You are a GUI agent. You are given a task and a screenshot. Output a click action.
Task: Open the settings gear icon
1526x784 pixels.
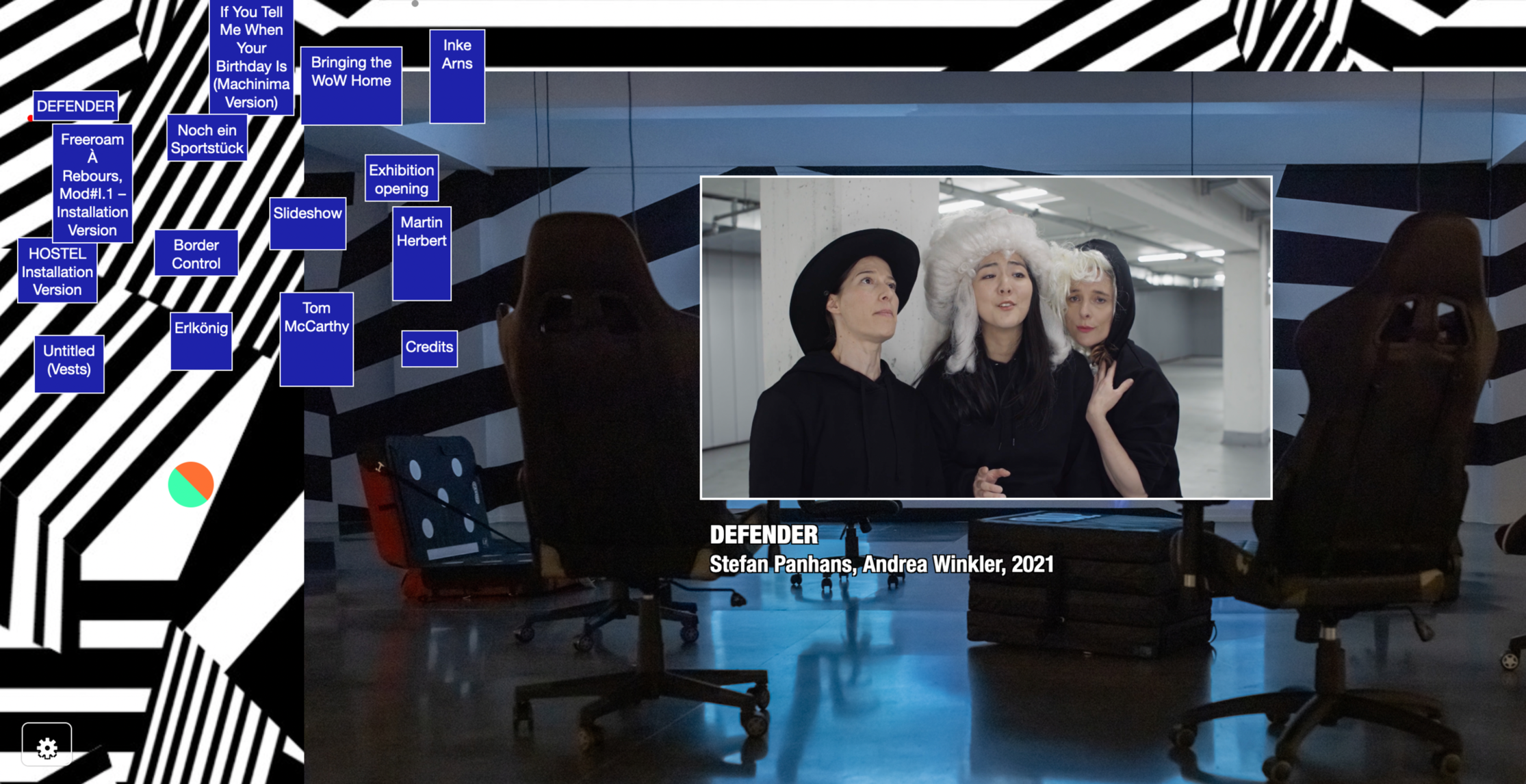coord(47,745)
